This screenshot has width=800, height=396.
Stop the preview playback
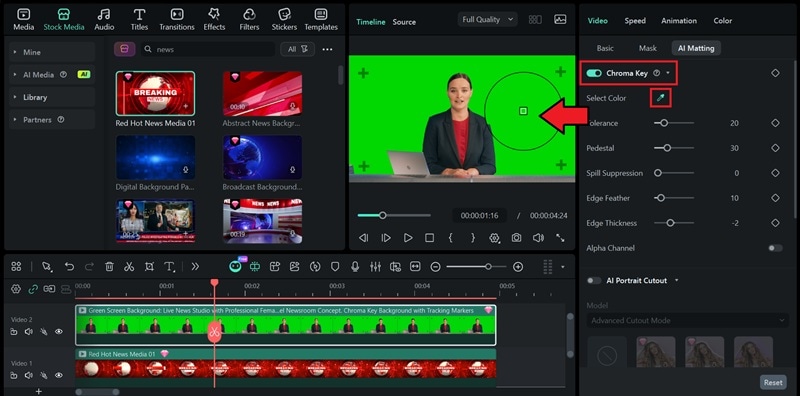430,238
